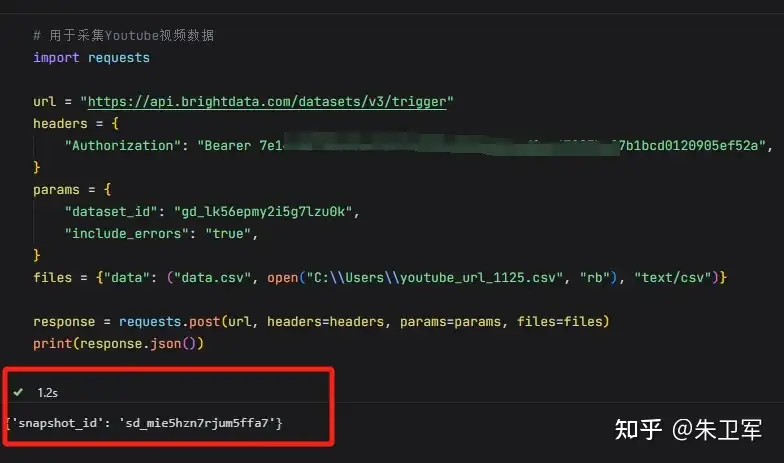This screenshot has height=463, width=784.
Task: Place cursor on import requests line
Action: pos(91,58)
